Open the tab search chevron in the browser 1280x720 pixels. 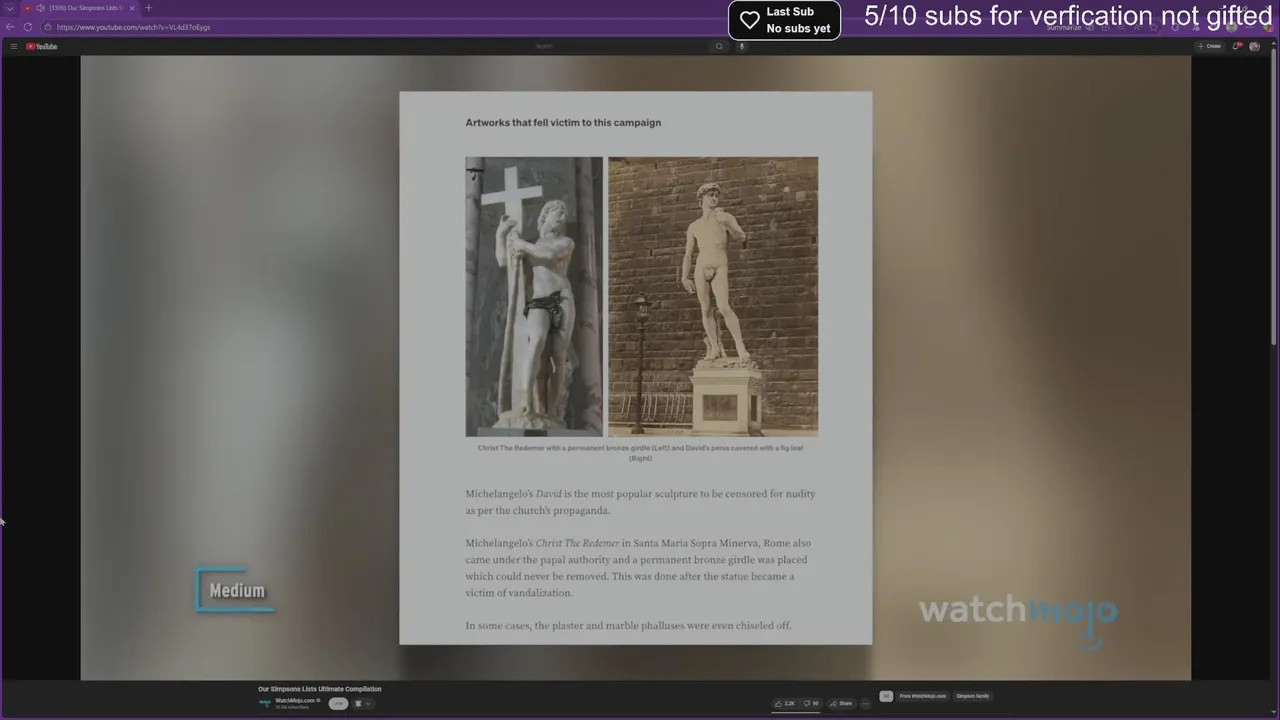click(9, 8)
